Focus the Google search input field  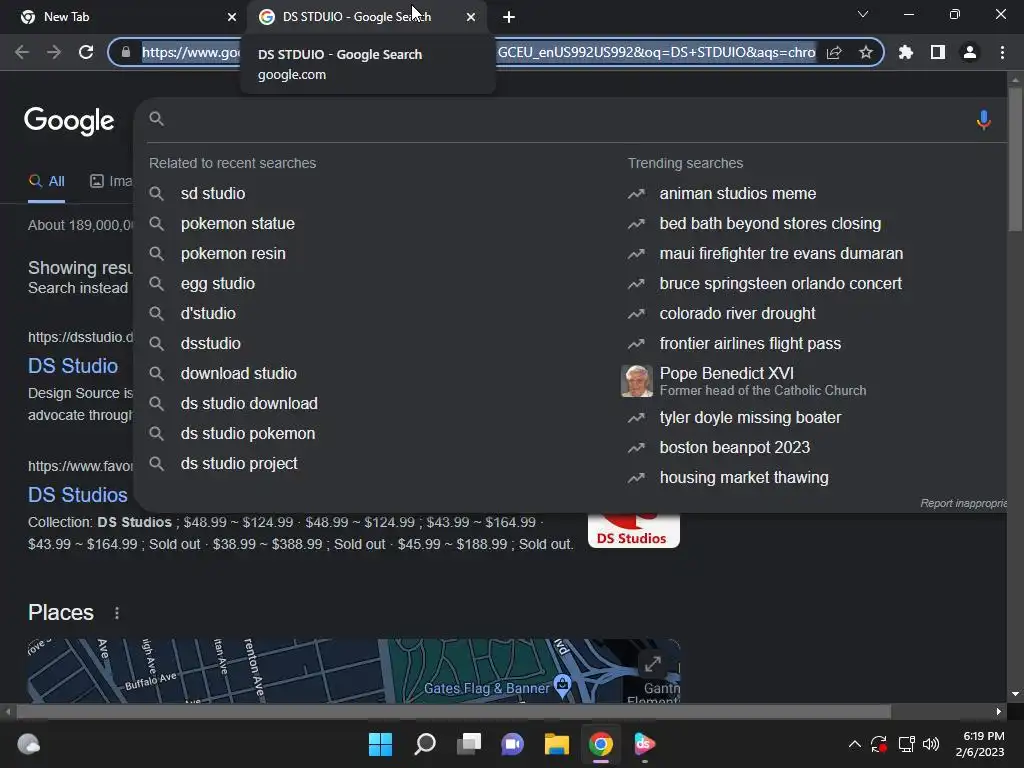tap(568, 119)
